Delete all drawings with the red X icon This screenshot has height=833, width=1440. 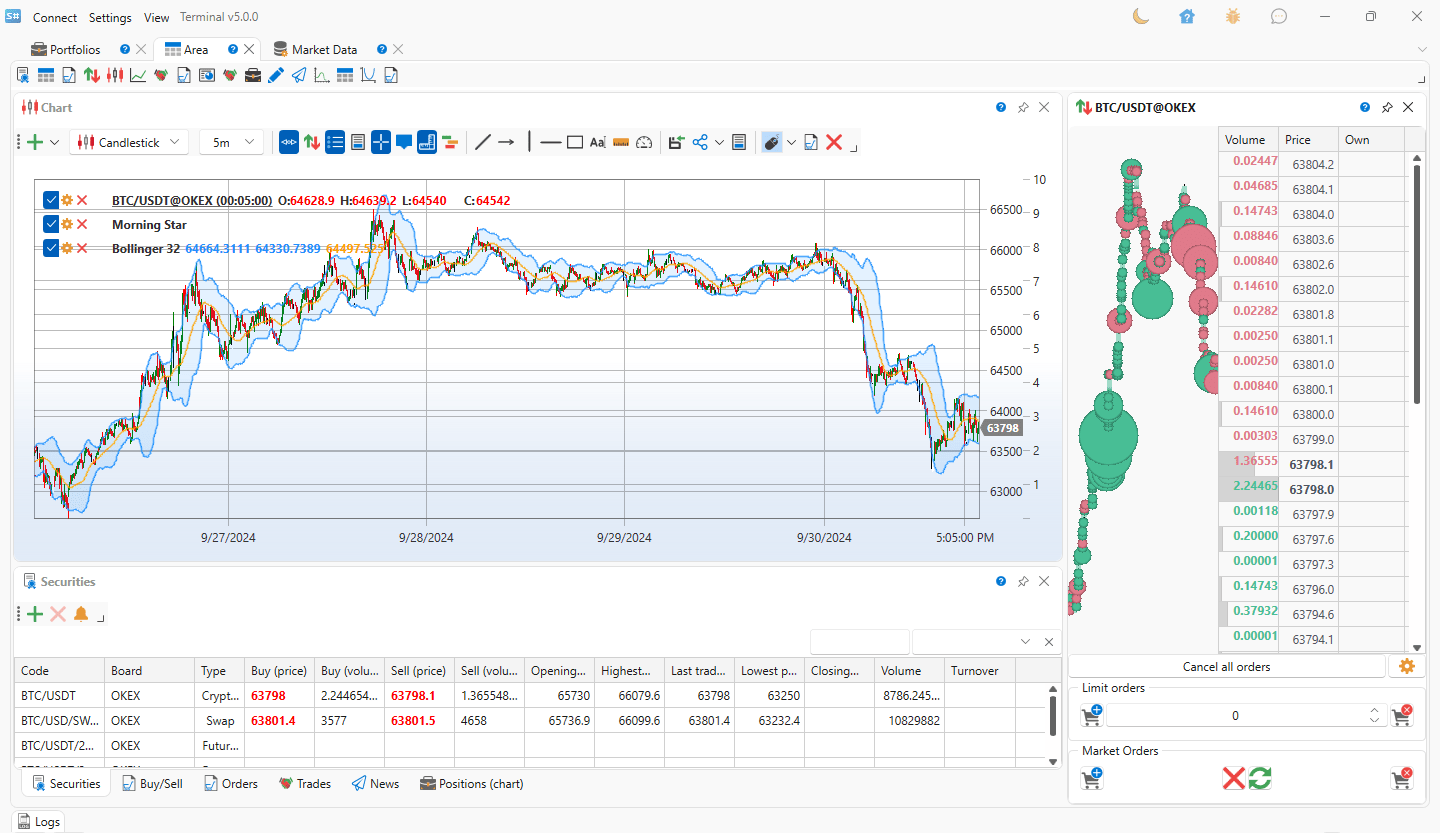click(834, 141)
